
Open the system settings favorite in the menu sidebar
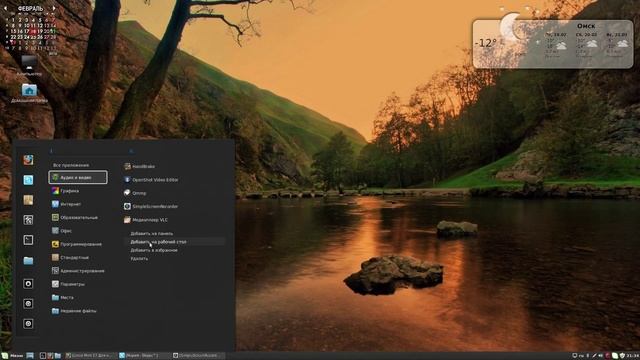28,220
